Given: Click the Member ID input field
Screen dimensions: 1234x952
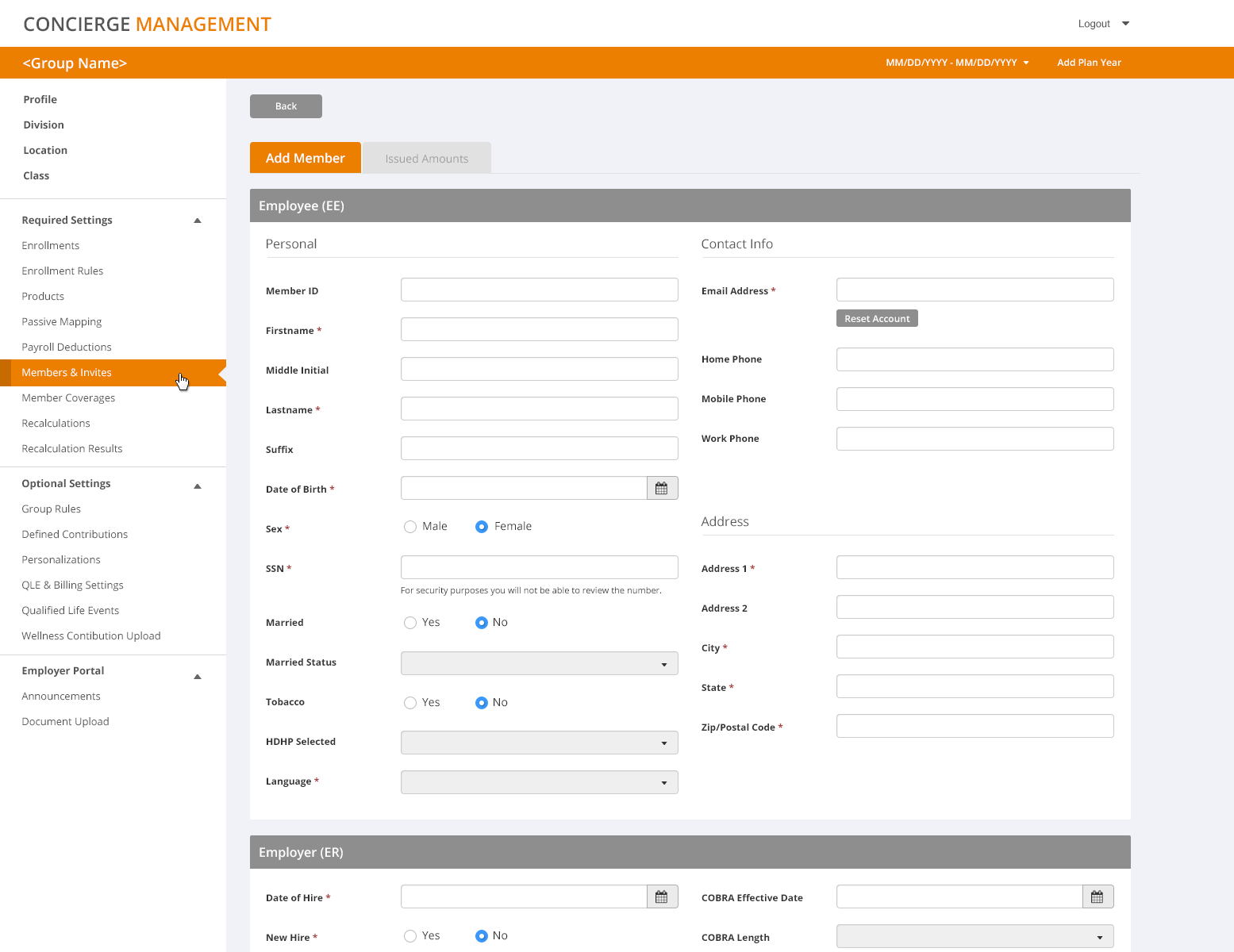Looking at the screenshot, I should [x=540, y=290].
